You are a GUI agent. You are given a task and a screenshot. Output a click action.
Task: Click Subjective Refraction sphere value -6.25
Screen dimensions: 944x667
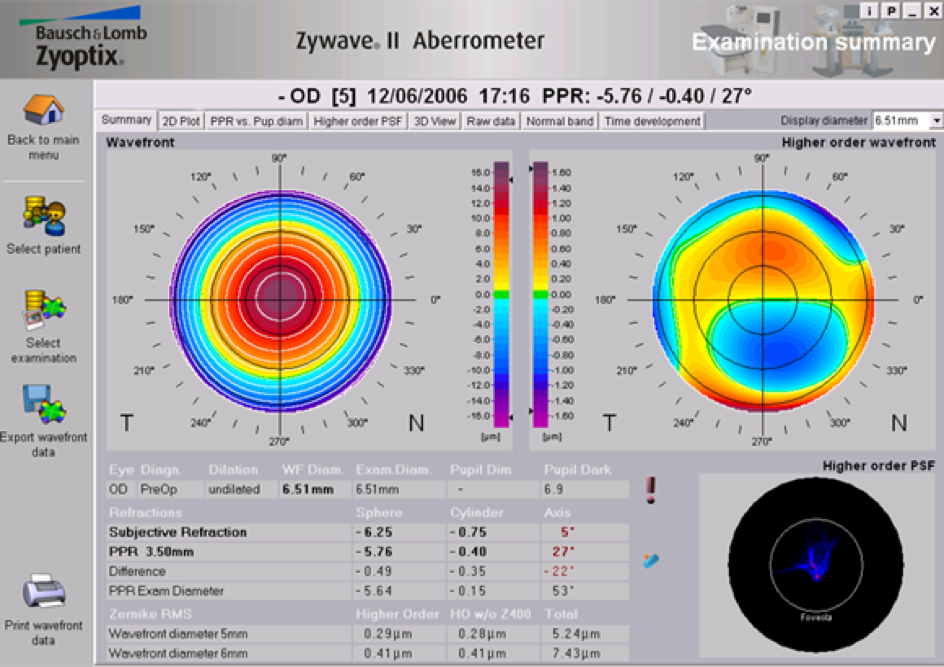tap(374, 532)
